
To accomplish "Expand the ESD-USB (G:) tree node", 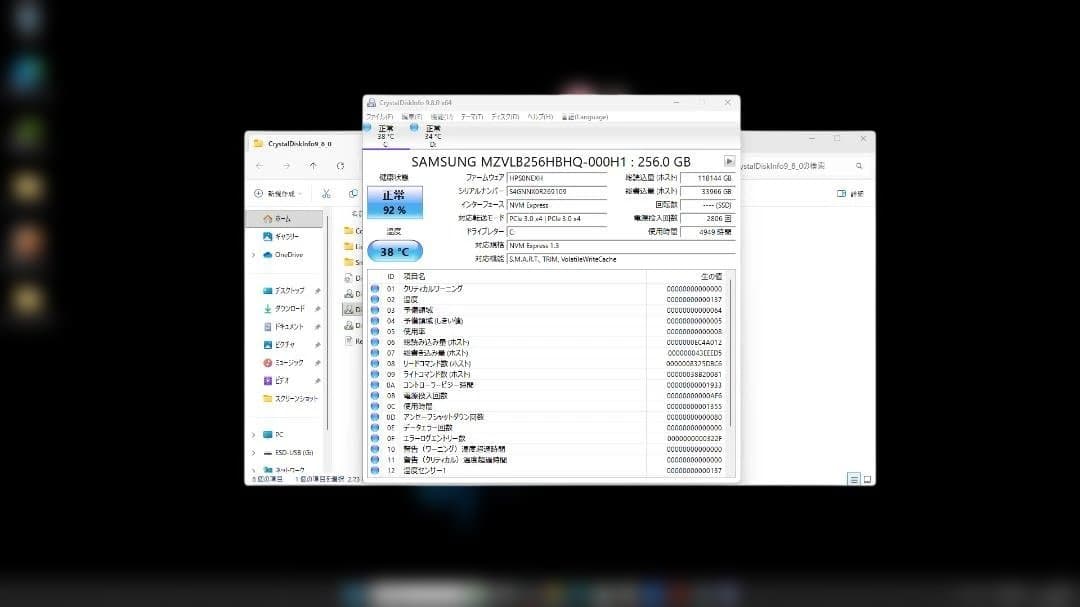I will pos(253,453).
